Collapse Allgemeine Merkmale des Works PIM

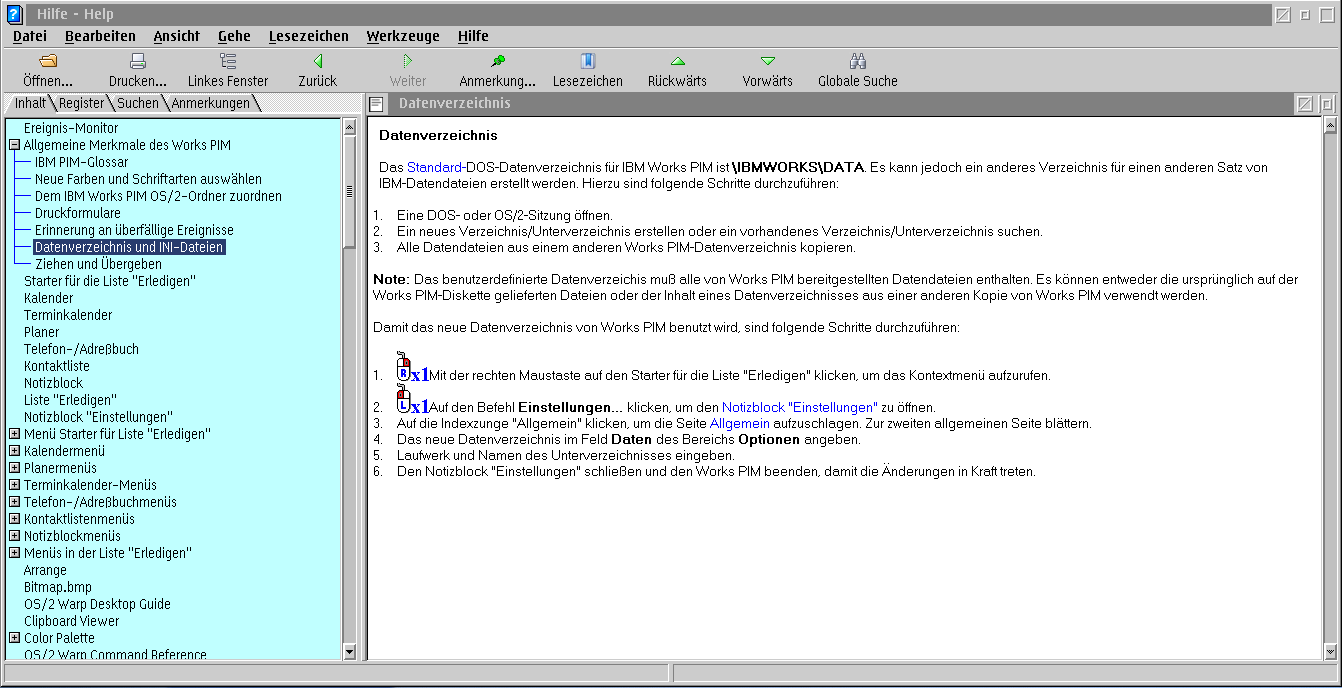point(15,145)
